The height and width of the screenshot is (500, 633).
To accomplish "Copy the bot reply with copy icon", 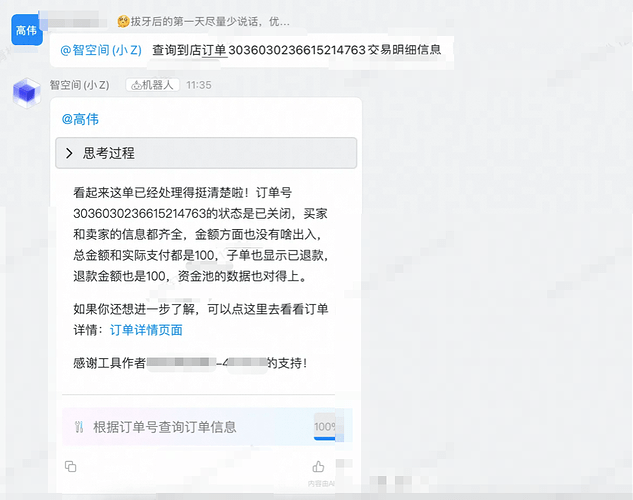I will [x=71, y=467].
